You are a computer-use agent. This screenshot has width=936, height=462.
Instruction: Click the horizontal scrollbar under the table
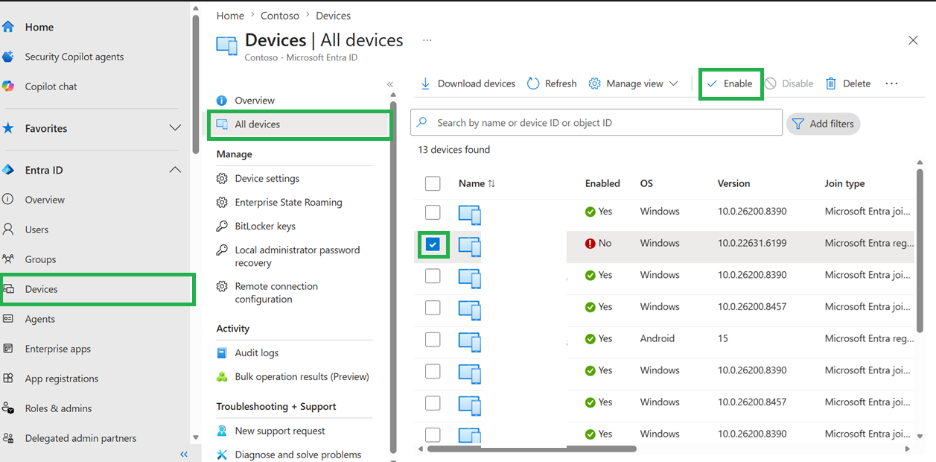tap(532, 448)
